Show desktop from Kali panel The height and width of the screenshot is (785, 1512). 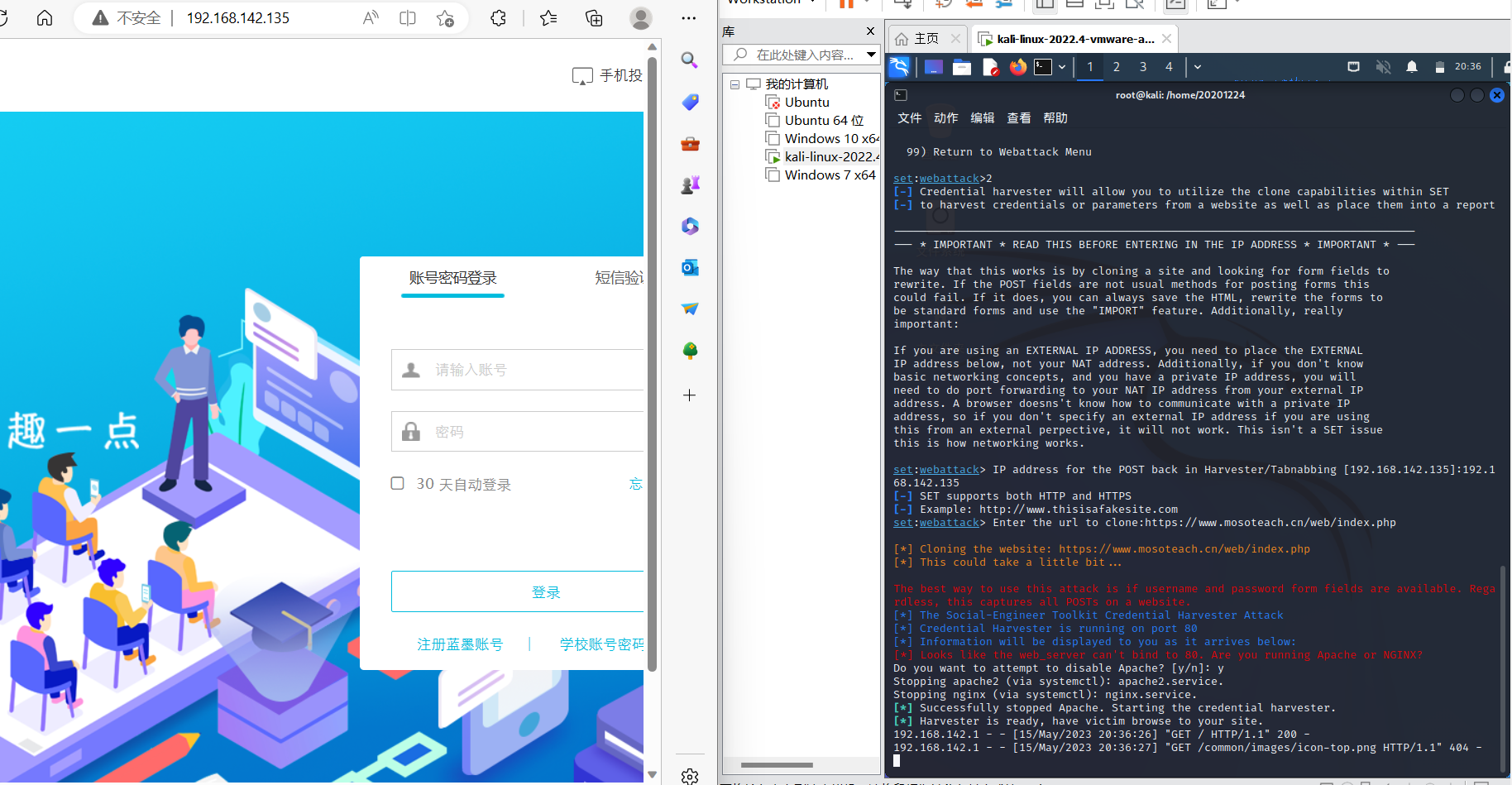click(x=934, y=67)
